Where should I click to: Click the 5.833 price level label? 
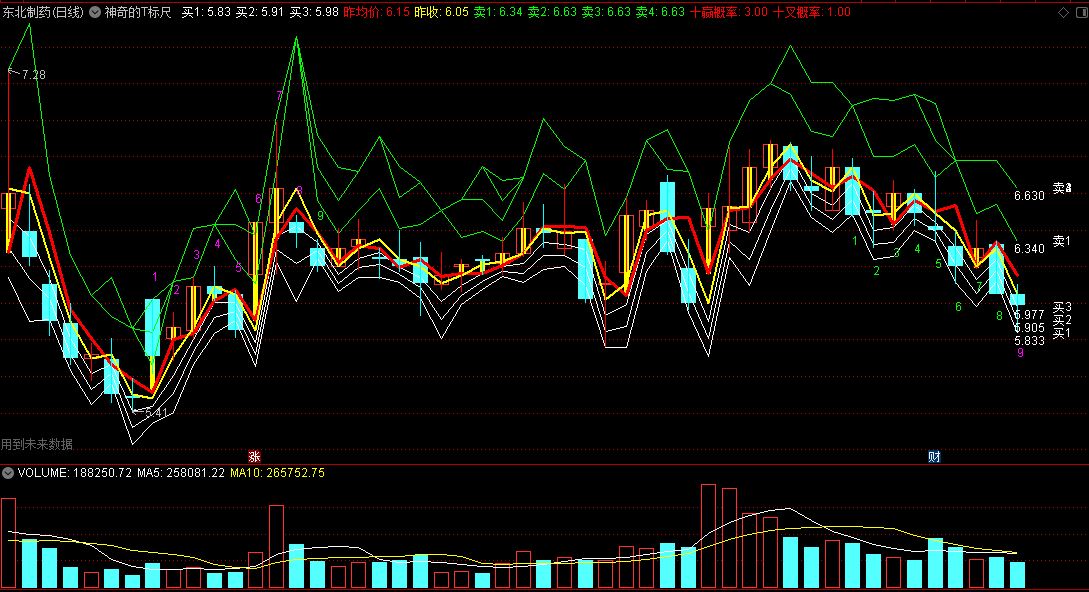click(x=1029, y=341)
